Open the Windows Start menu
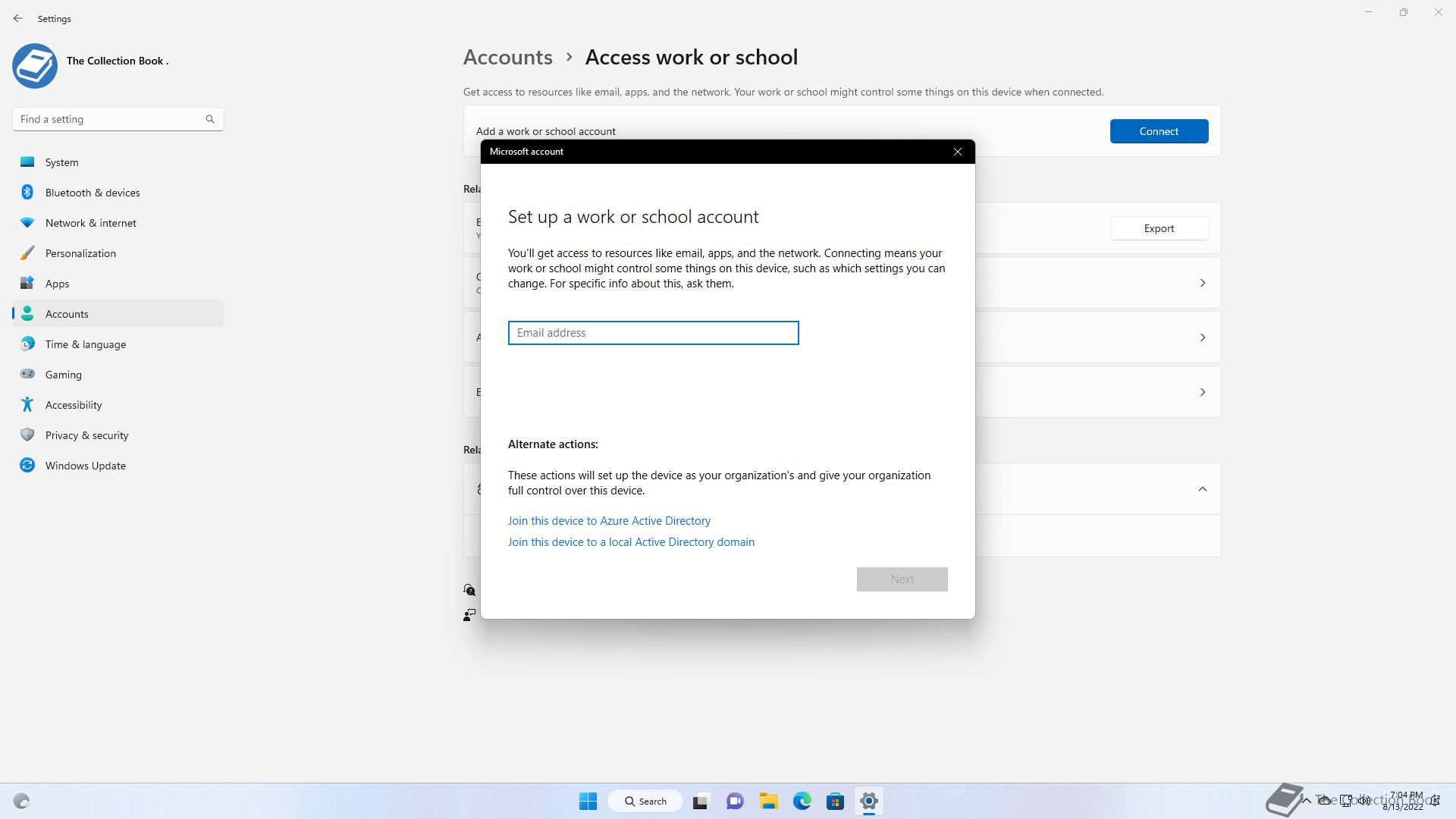 pyautogui.click(x=588, y=801)
